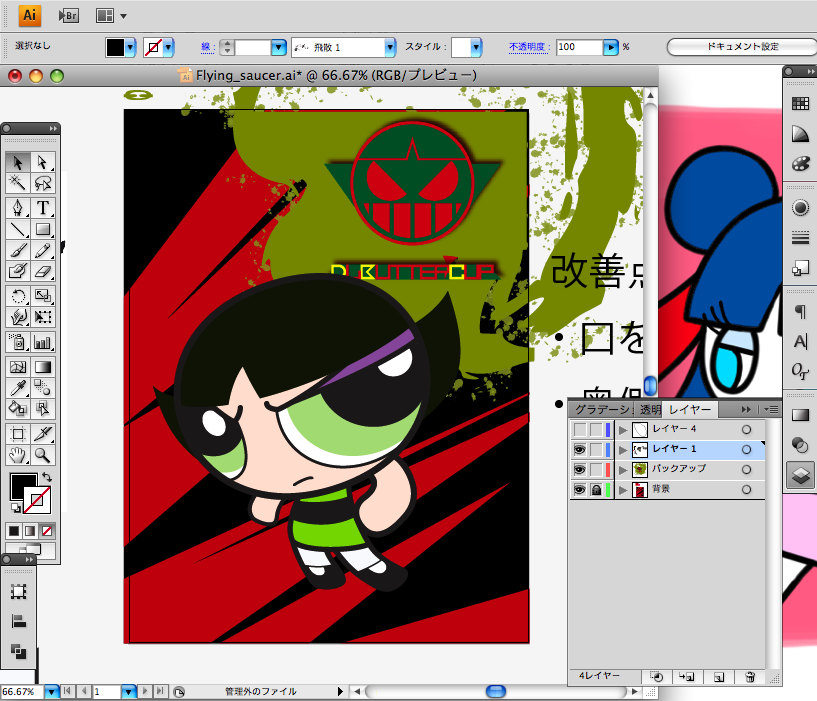
Task: Expand 背景 layer contents
Action: pos(623,489)
